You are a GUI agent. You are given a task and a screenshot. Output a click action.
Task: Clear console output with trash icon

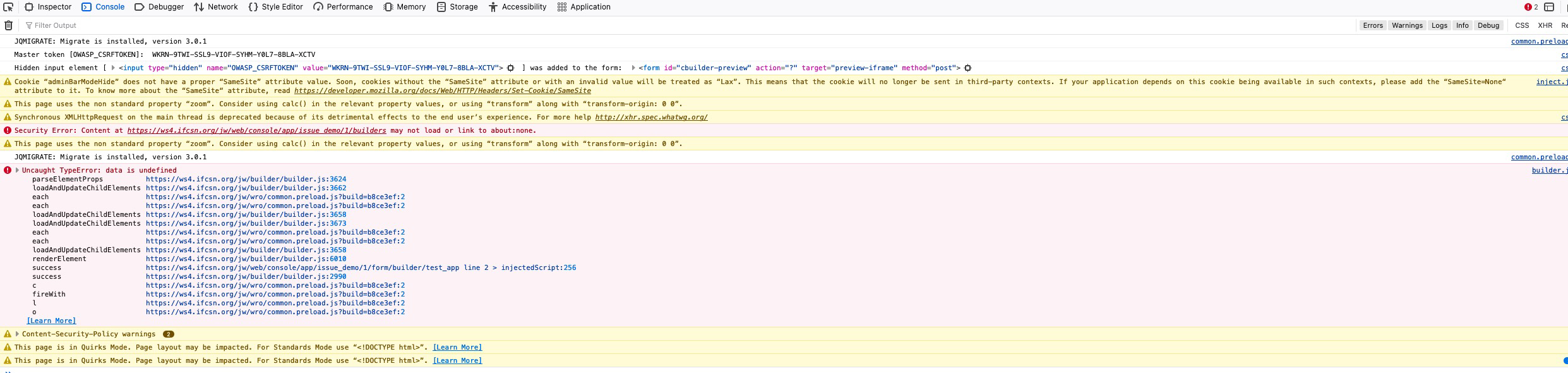(8, 25)
